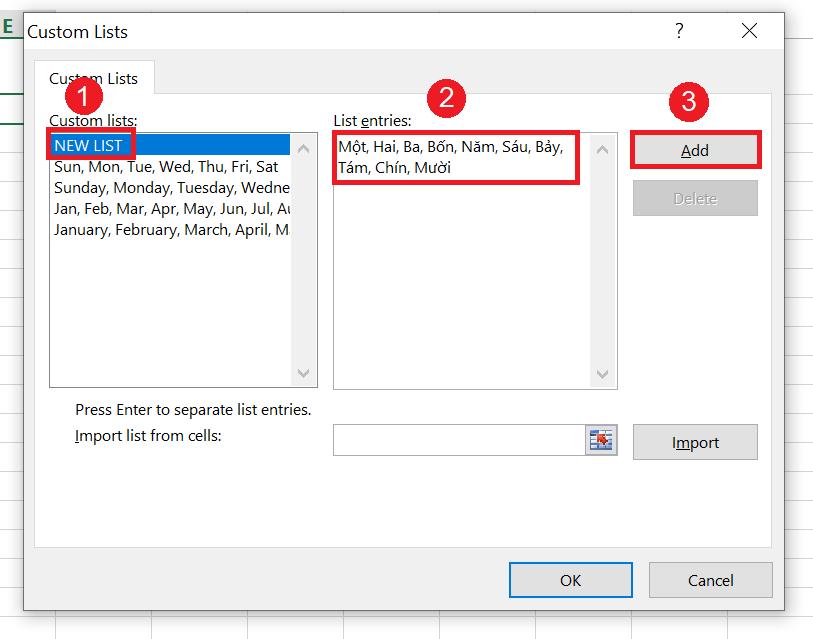
Task: Click the Cancel button
Action: point(710,580)
